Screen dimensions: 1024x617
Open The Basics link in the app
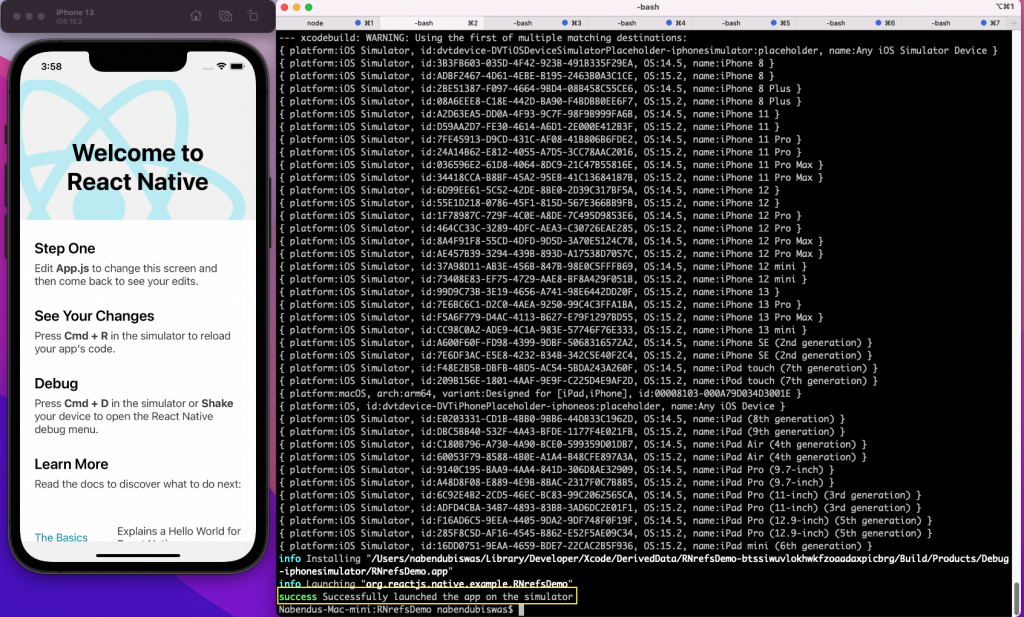point(61,537)
